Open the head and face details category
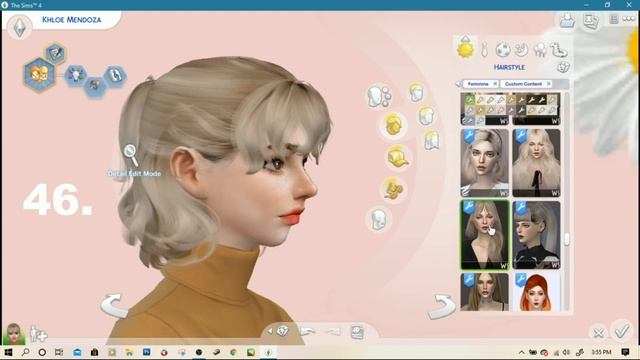This screenshot has height=360, width=640. [379, 97]
